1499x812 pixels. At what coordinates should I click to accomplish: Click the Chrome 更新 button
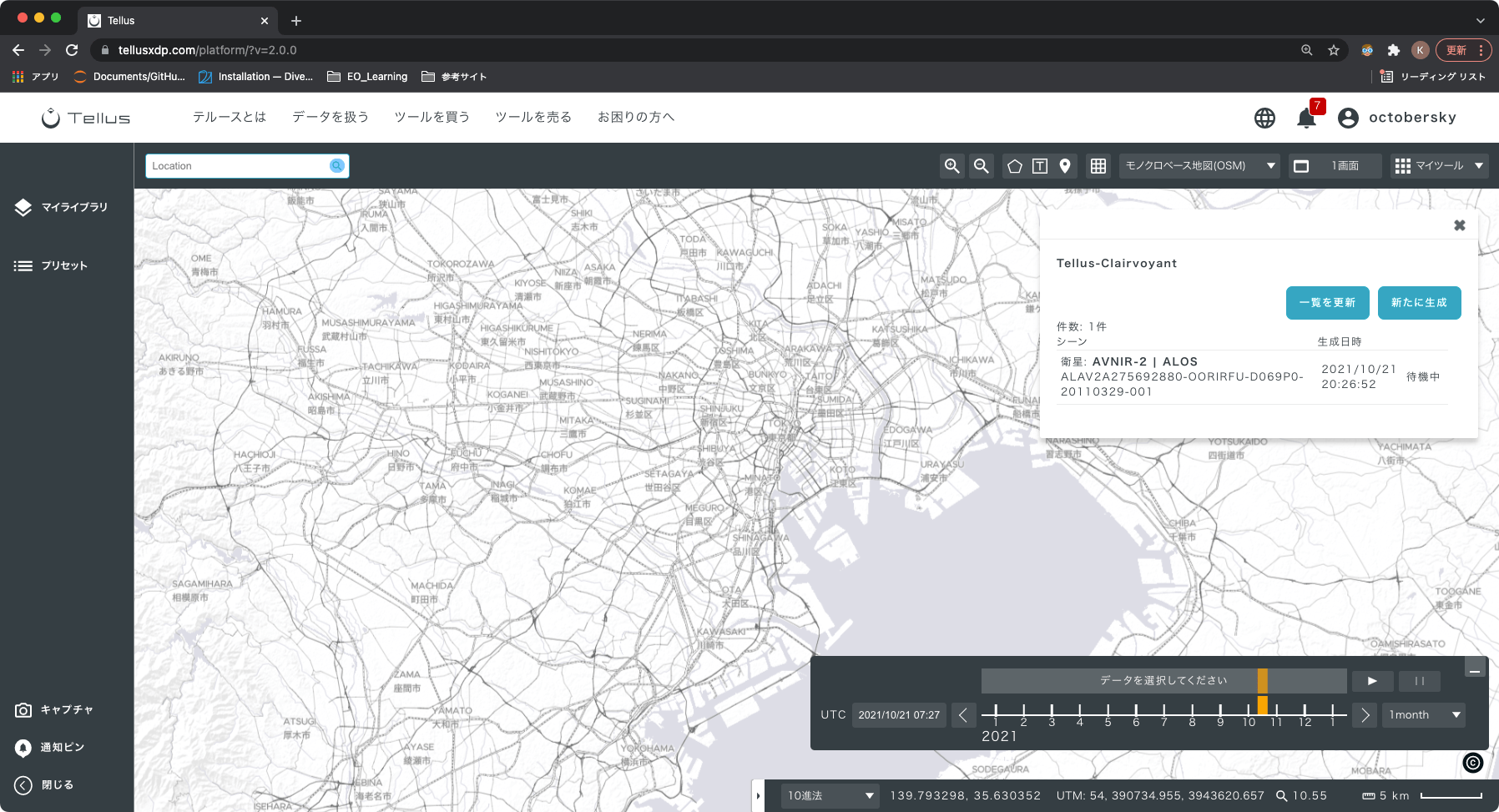(x=1464, y=50)
